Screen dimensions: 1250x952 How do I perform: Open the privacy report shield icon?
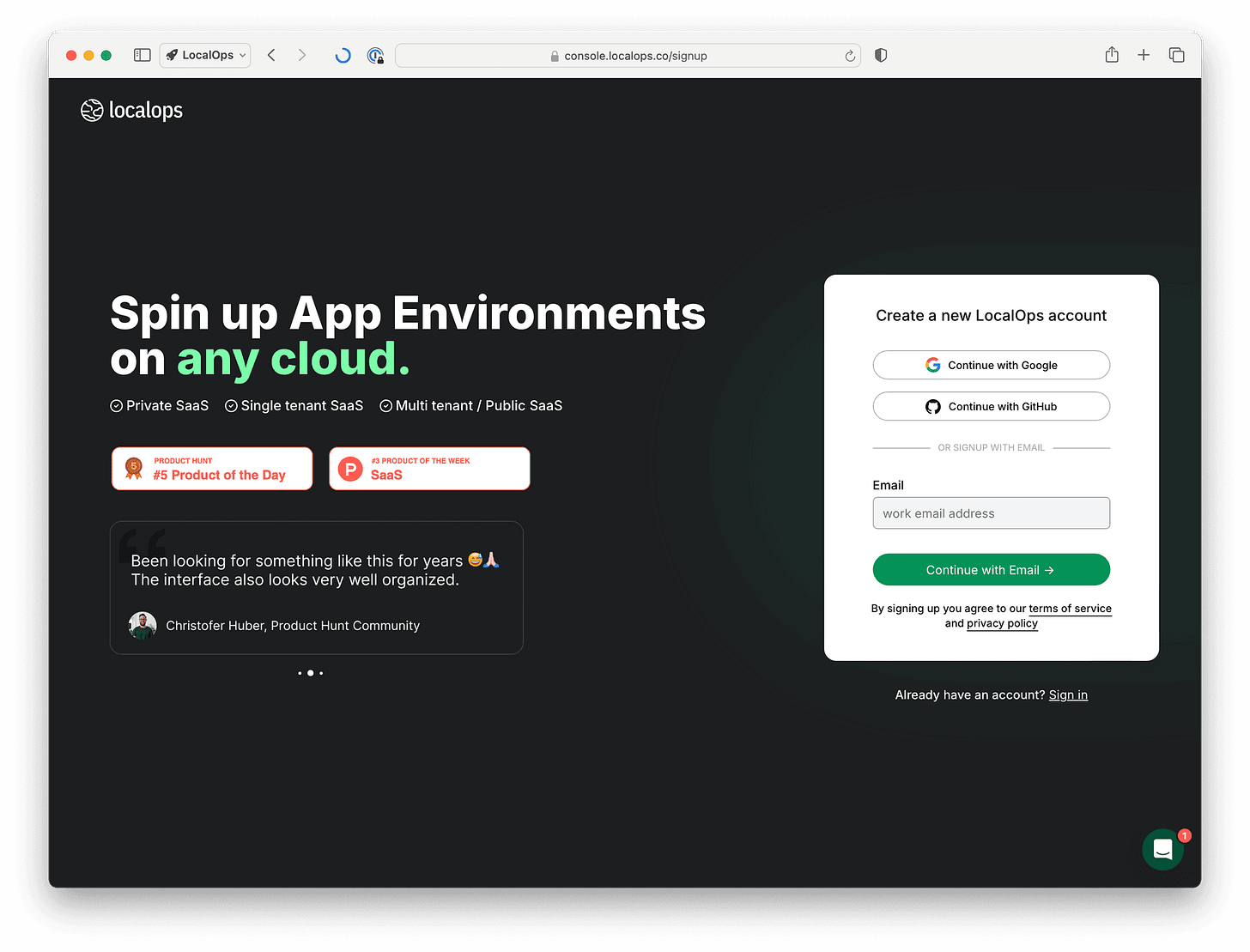pyautogui.click(x=881, y=55)
